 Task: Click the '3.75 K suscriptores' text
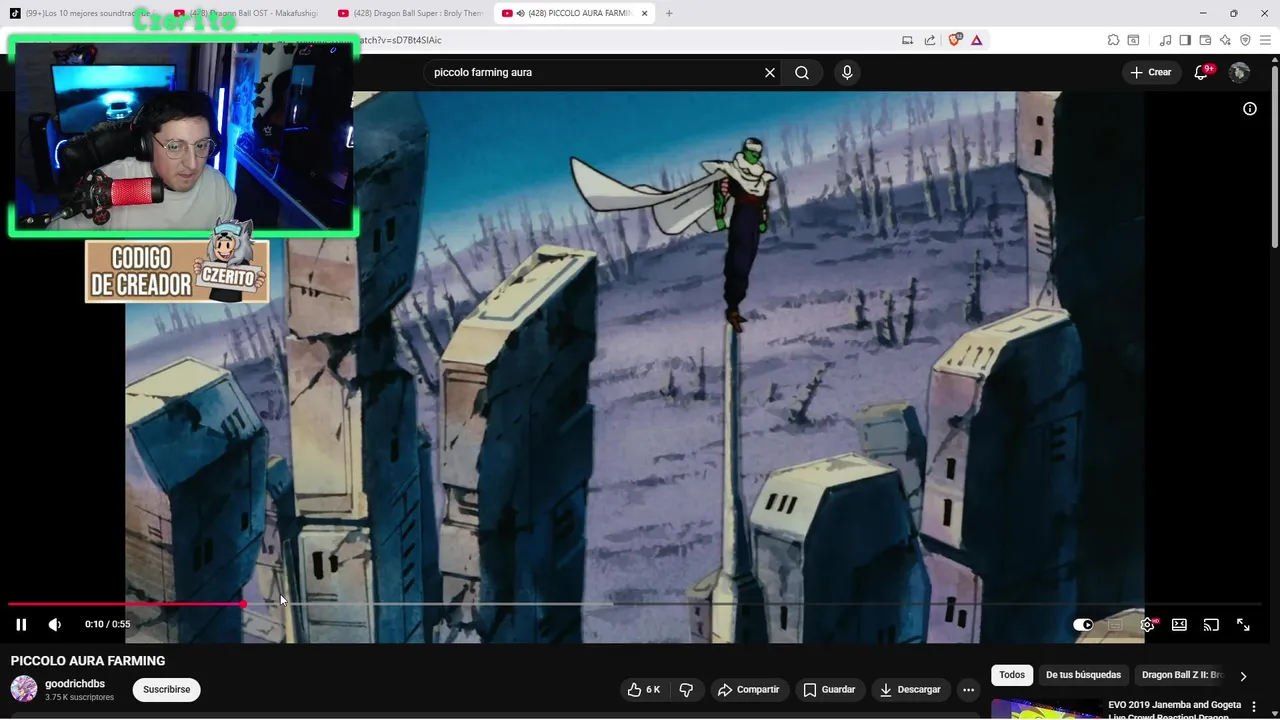(x=79, y=697)
